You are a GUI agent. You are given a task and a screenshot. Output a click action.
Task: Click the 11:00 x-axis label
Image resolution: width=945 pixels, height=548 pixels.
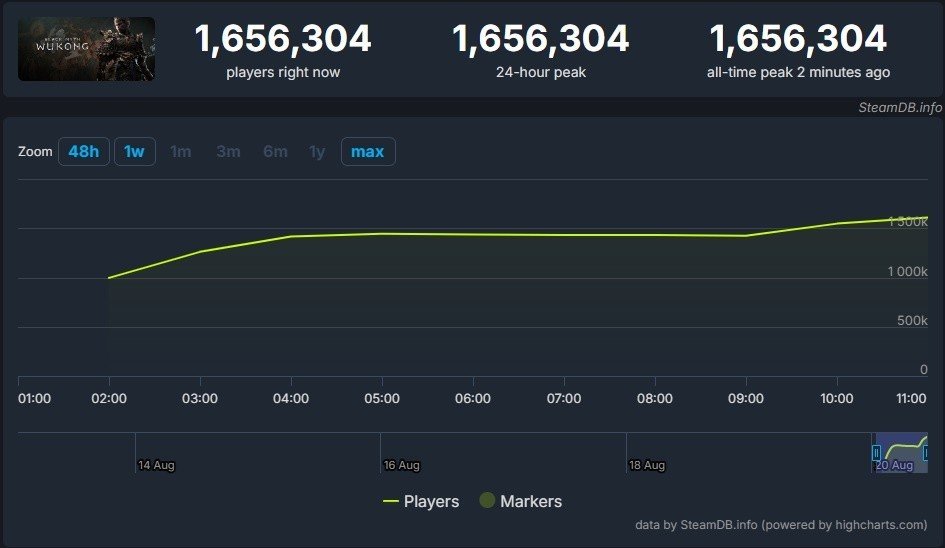(x=911, y=398)
